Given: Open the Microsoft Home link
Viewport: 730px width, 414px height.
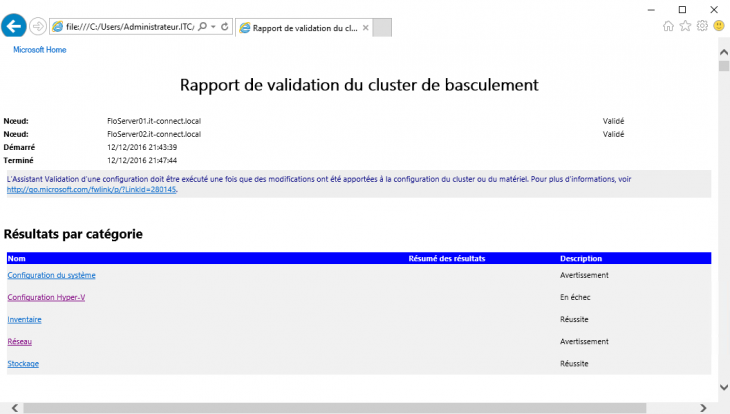Looking at the screenshot, I should 40,50.
